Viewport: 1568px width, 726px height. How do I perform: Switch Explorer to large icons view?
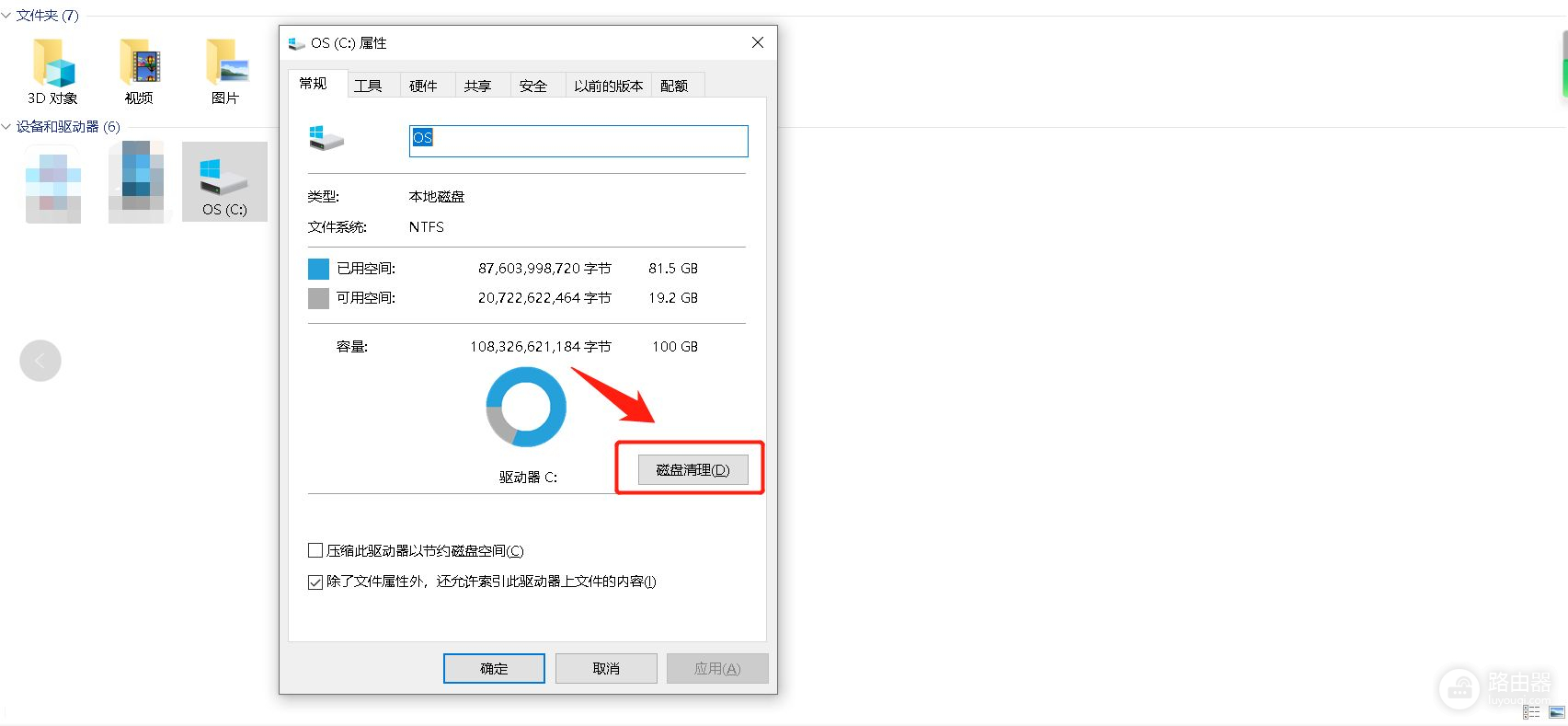[1557, 712]
